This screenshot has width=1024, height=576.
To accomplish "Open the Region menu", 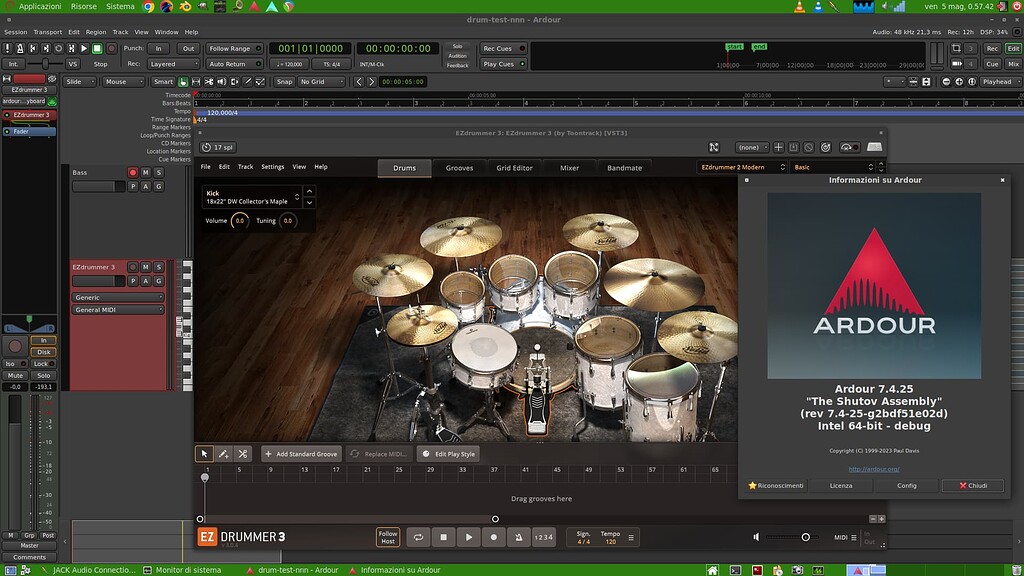I will (95, 32).
